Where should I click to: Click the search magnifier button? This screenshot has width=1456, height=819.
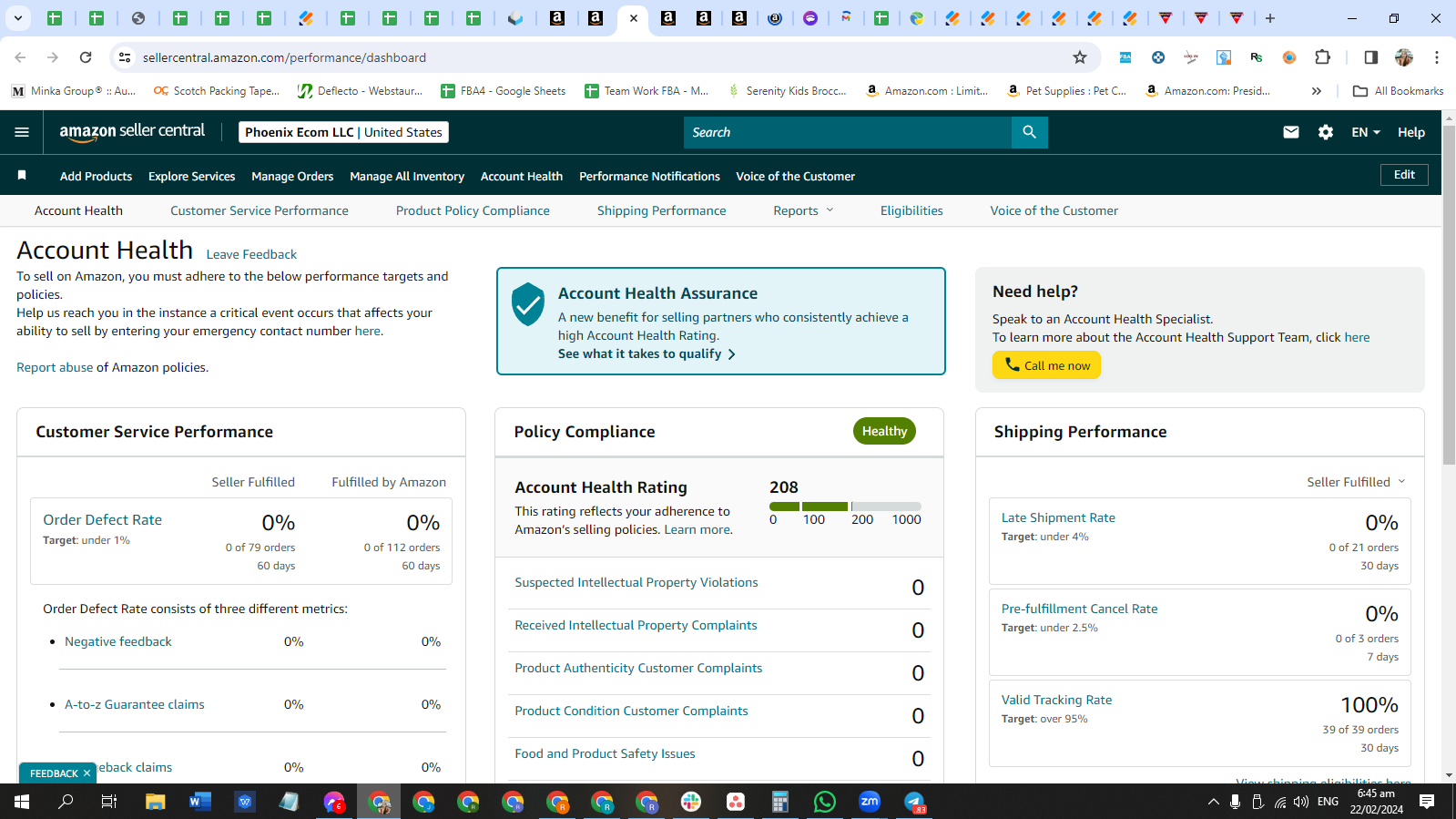point(1029,132)
